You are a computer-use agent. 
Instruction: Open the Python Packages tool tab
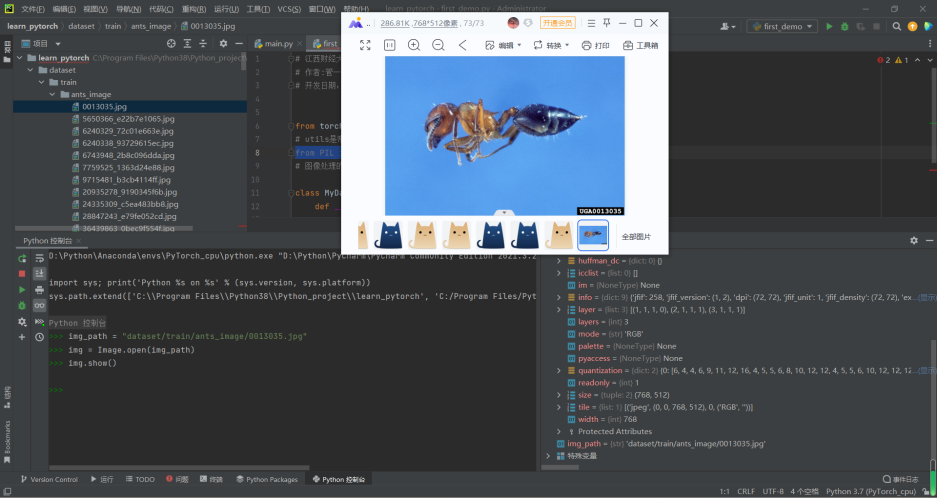point(266,480)
